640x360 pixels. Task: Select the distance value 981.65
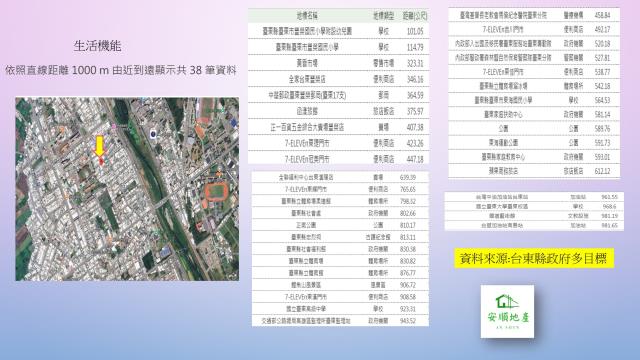point(609,225)
